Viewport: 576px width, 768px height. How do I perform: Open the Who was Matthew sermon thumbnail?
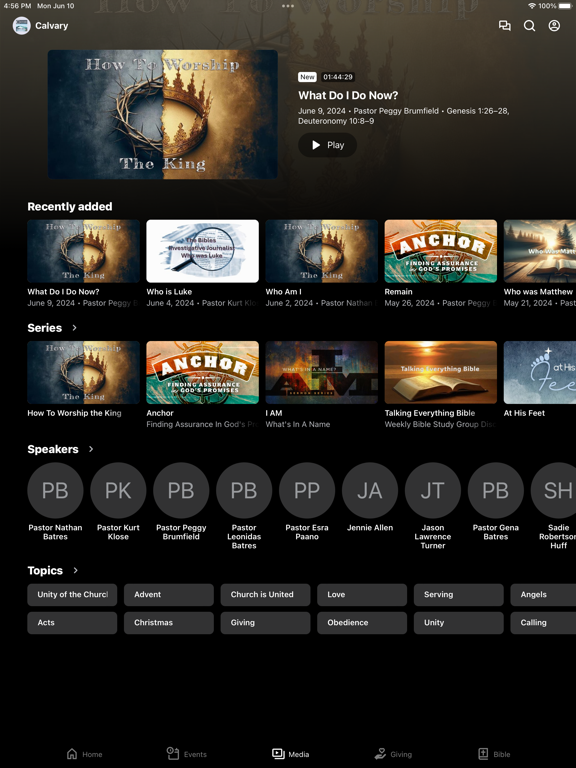pyautogui.click(x=540, y=251)
